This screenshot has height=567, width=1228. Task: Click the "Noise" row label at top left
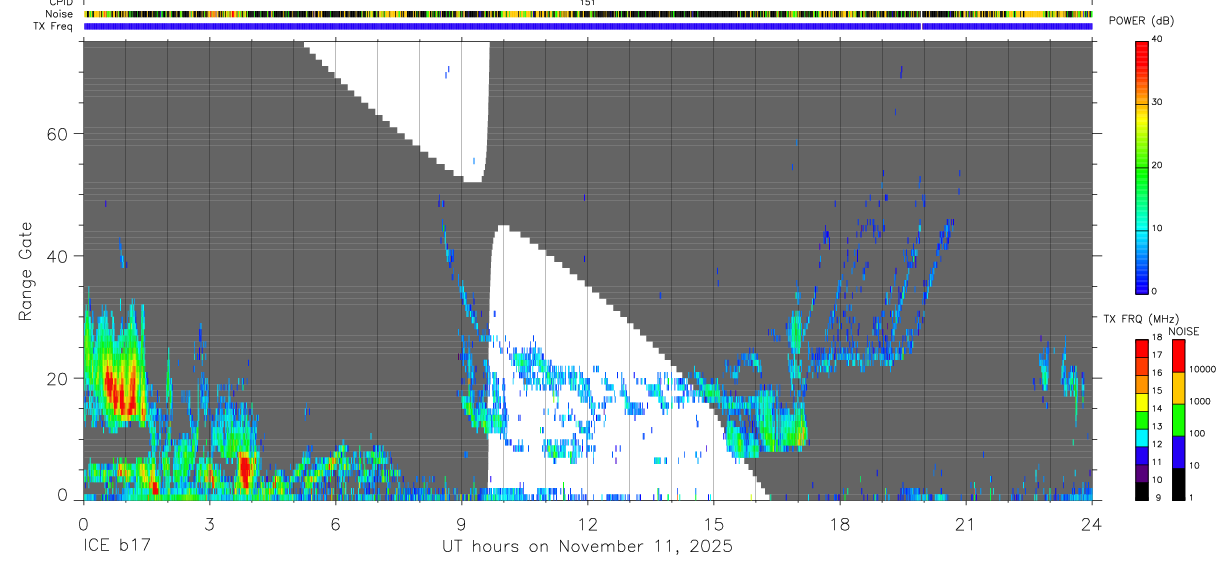(58, 14)
